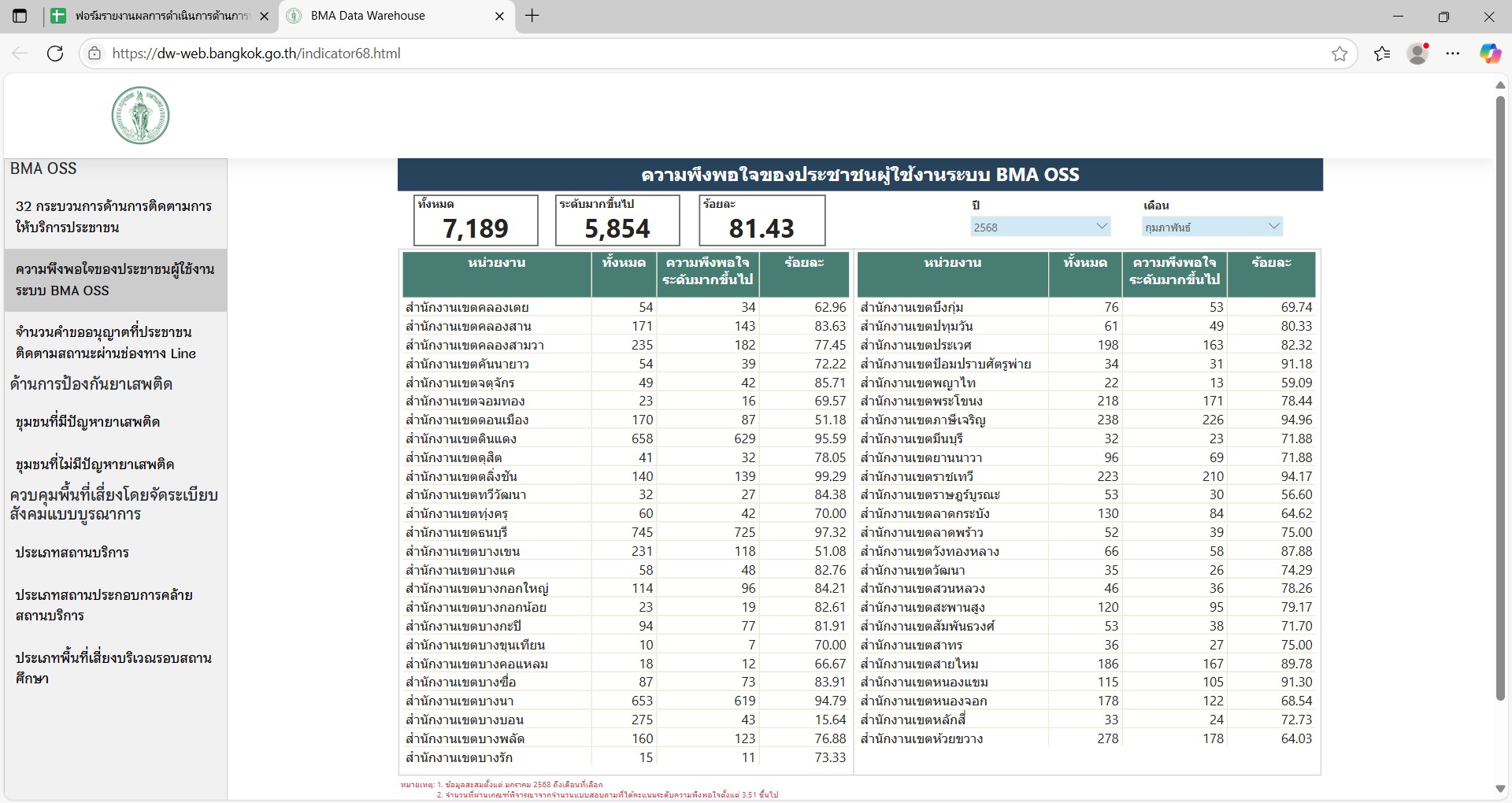Select row สำนักงานเขตบางบอน
Image resolution: width=1512 pixels, height=803 pixels.
click(x=626, y=720)
